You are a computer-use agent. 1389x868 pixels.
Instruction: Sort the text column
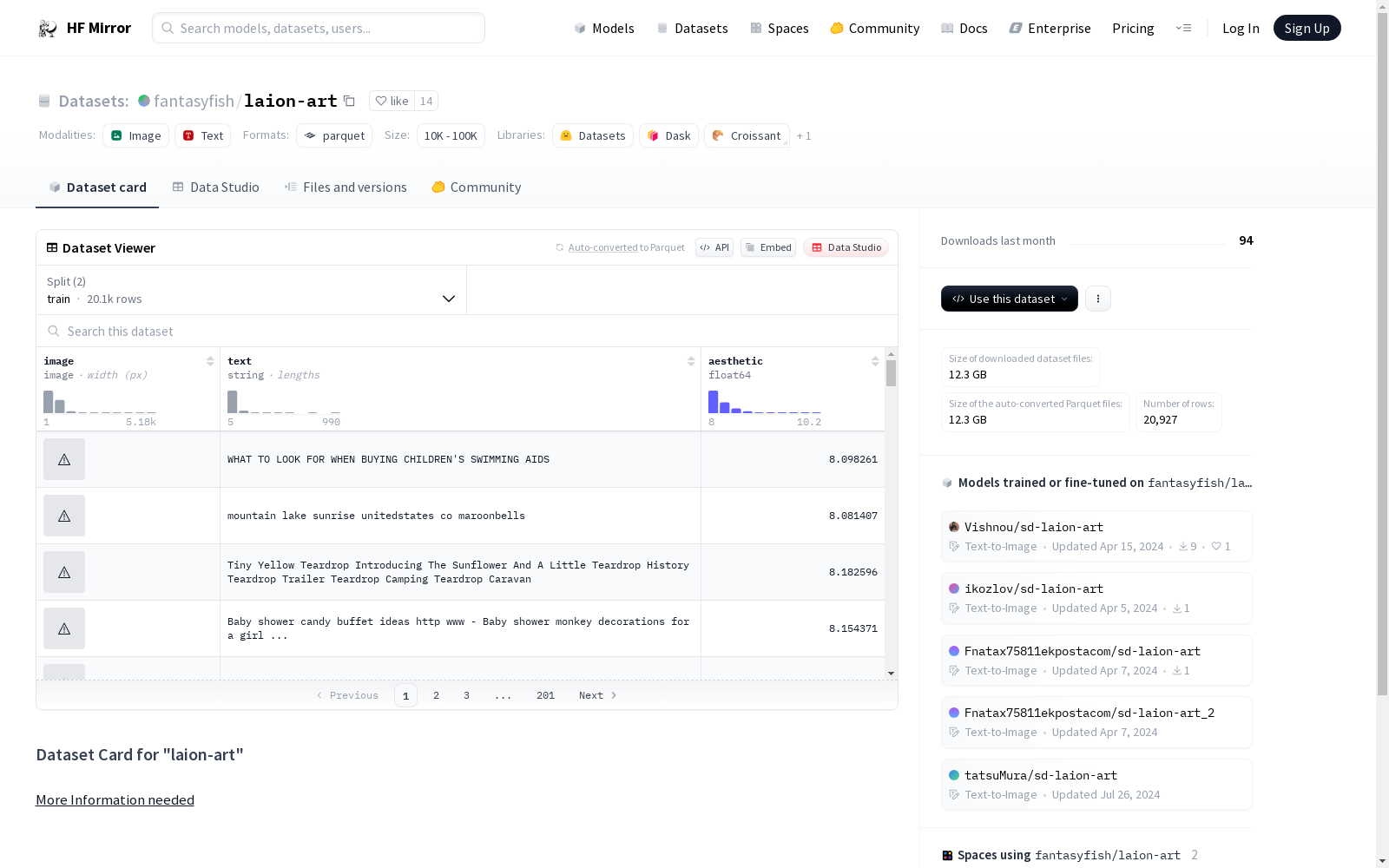tap(691, 361)
